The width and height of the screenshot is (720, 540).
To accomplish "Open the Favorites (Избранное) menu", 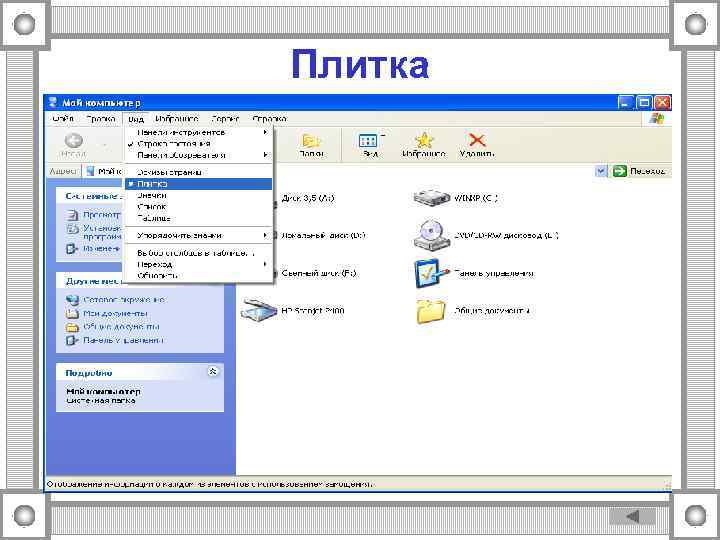I will point(177,119).
